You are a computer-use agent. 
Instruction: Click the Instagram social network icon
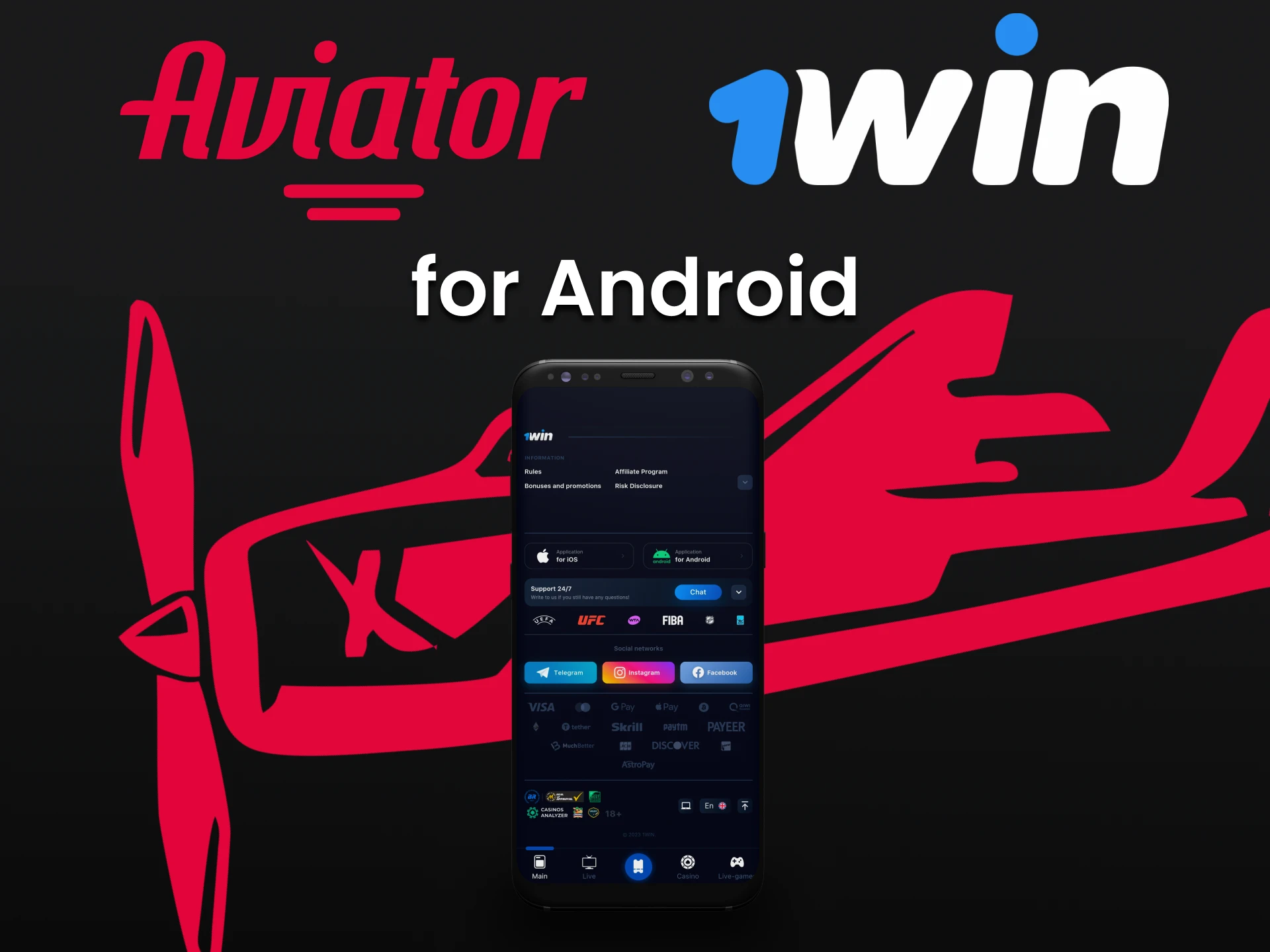[638, 672]
